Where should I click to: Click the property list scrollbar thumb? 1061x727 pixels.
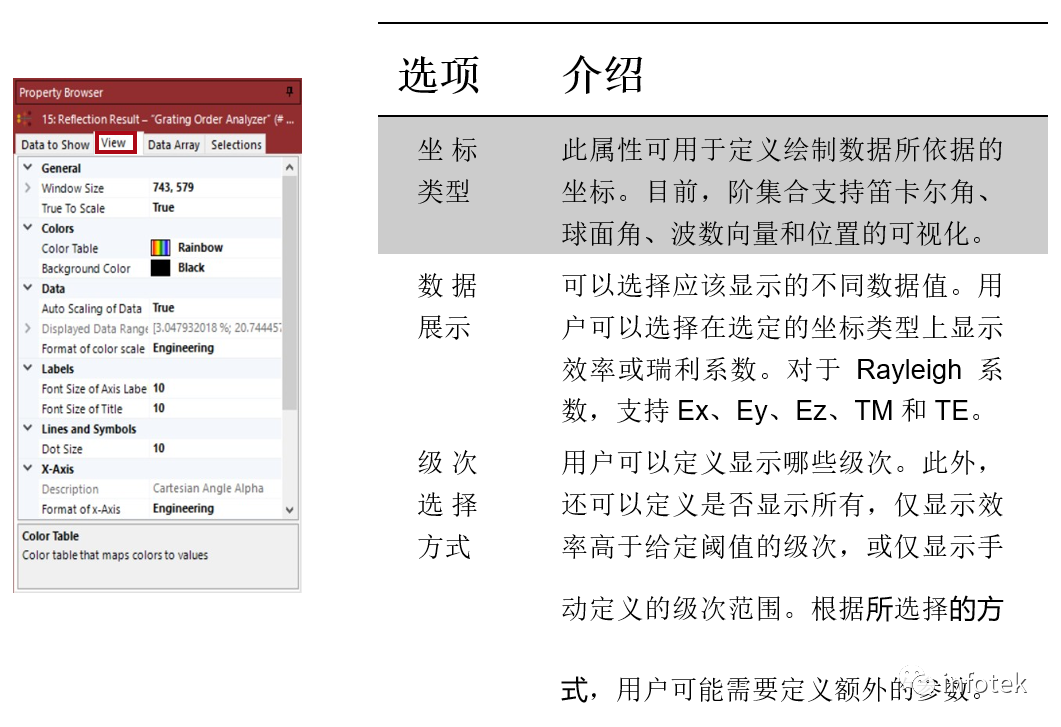(290, 292)
